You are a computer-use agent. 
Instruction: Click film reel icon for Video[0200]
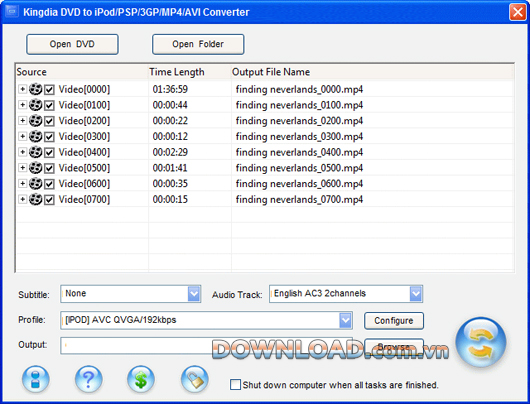[x=35, y=121]
